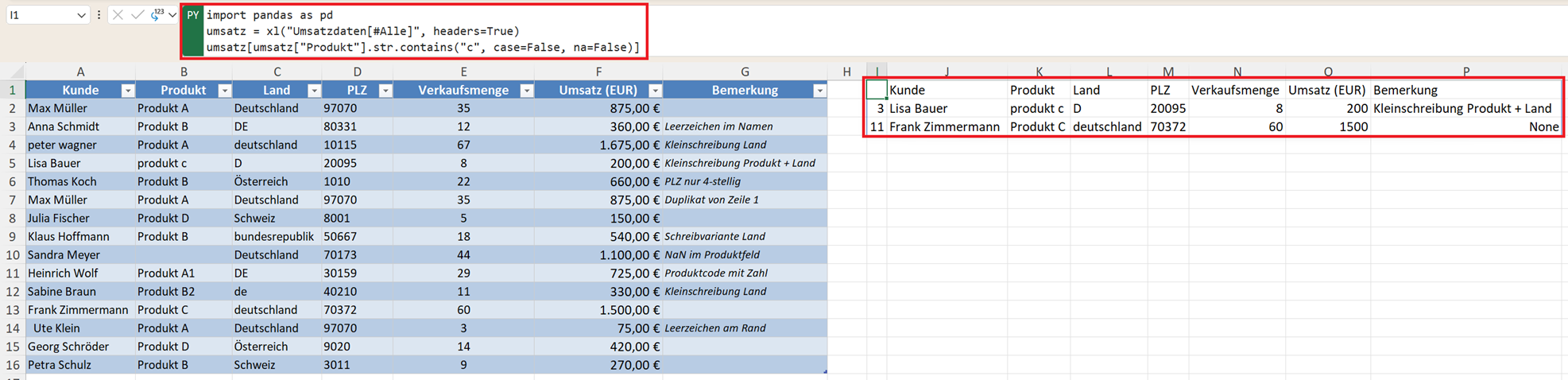Image resolution: width=1568 pixels, height=380 pixels.
Task: Select row header 10
Action: click(13, 255)
